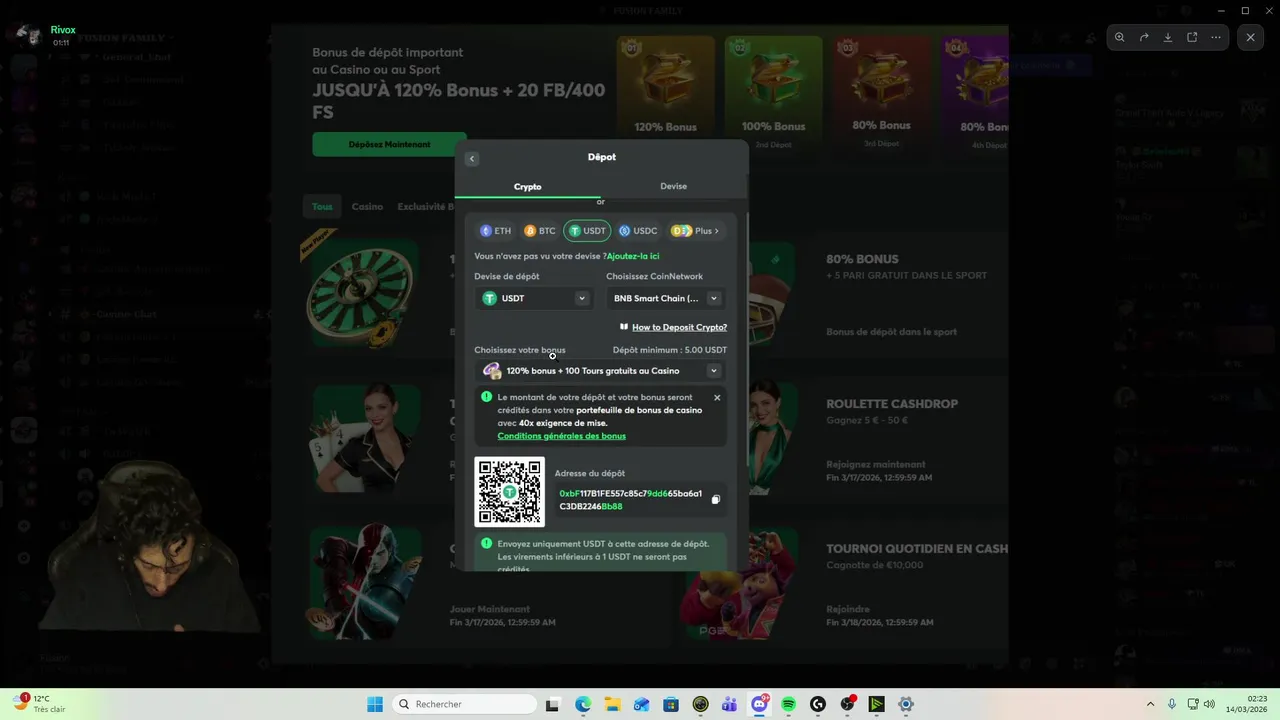Show hidden system tray icons chevron
This screenshot has width=1280, height=720.
pyautogui.click(x=1150, y=704)
